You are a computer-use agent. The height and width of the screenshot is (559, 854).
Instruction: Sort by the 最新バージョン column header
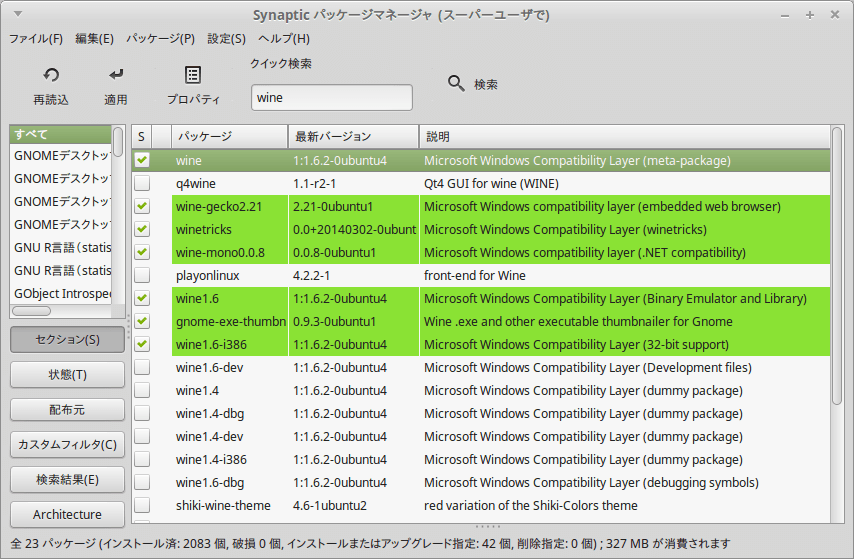click(353, 136)
